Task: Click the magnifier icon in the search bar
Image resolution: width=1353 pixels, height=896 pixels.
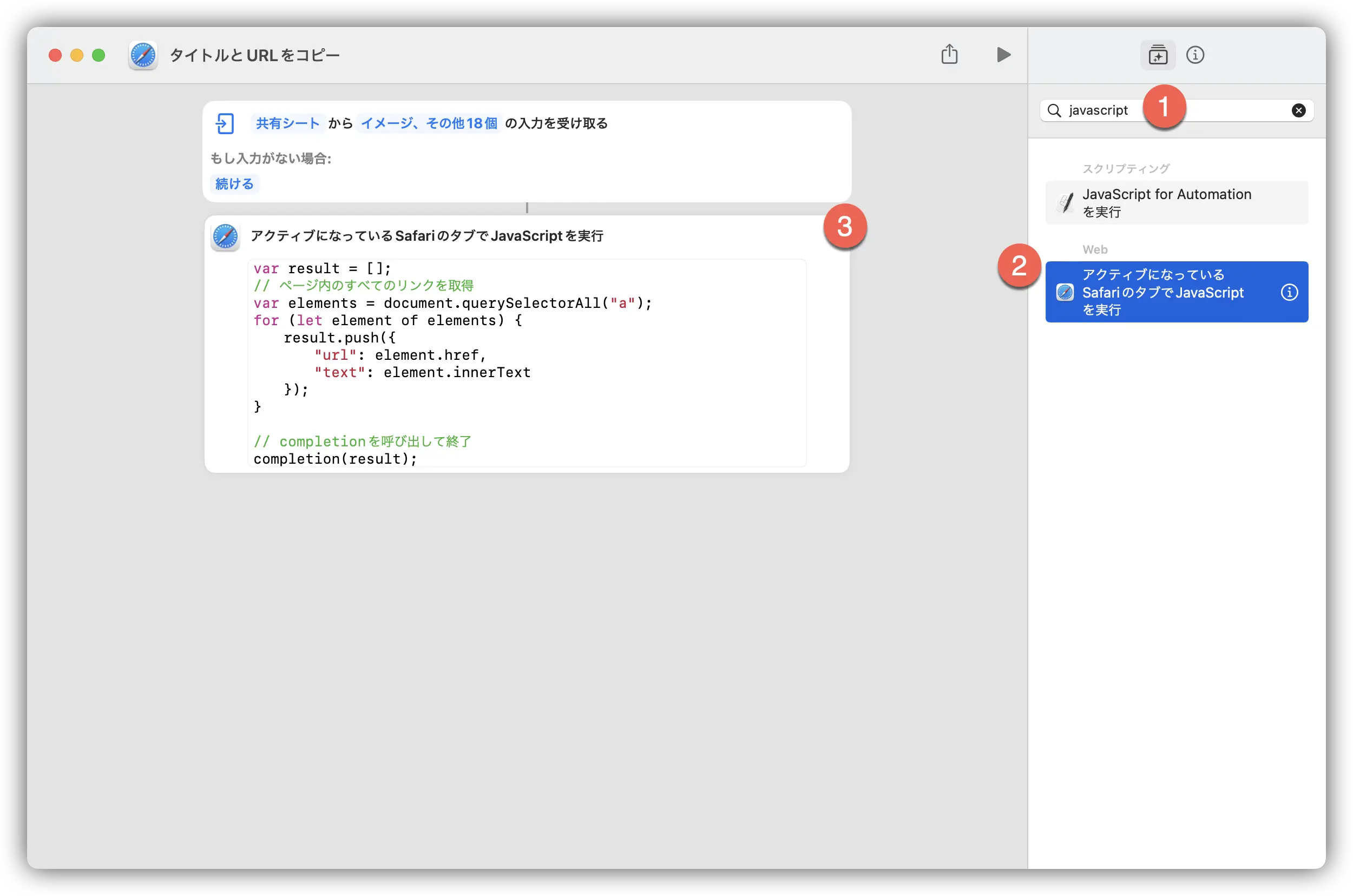Action: point(1055,110)
